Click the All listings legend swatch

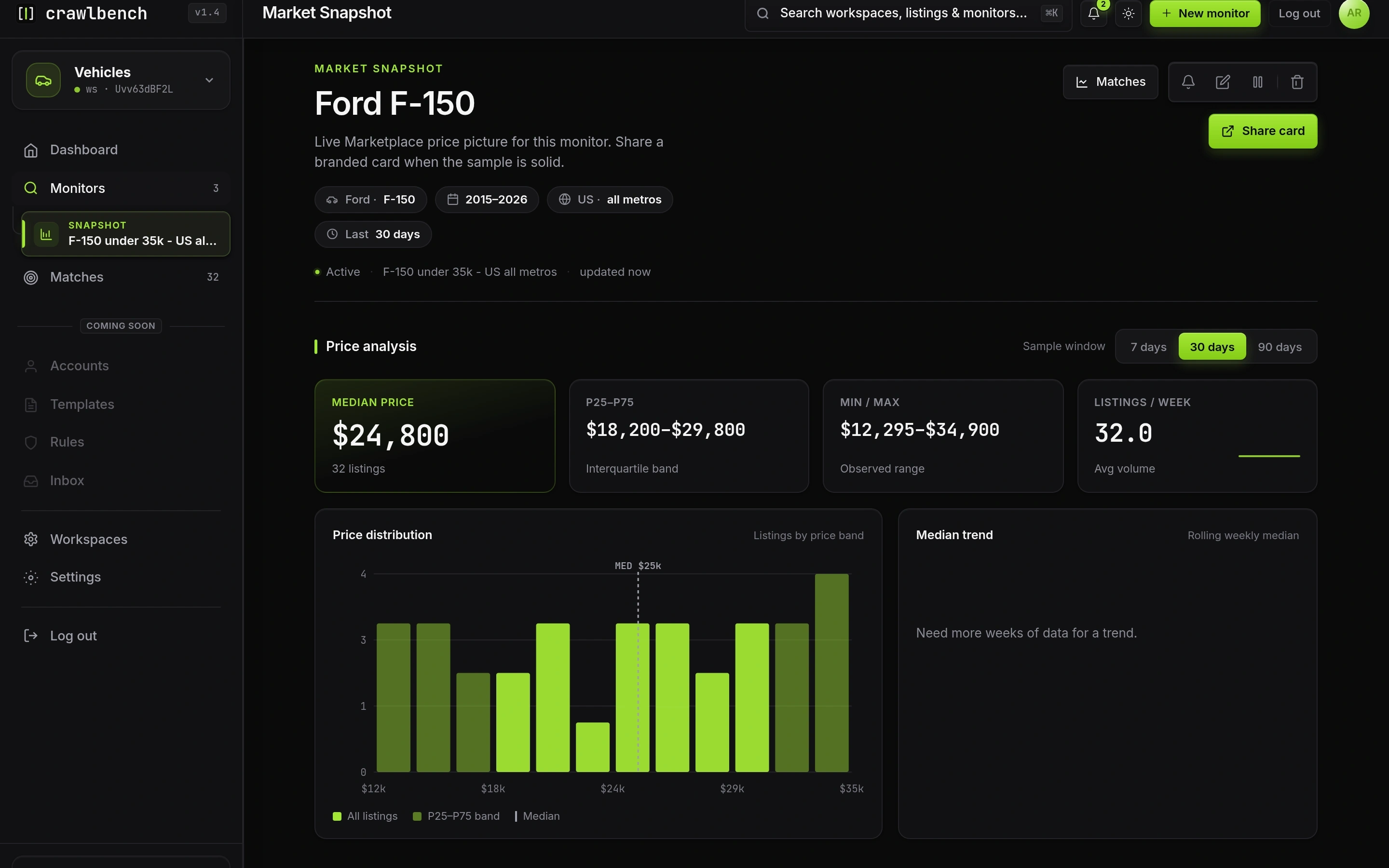[337, 816]
